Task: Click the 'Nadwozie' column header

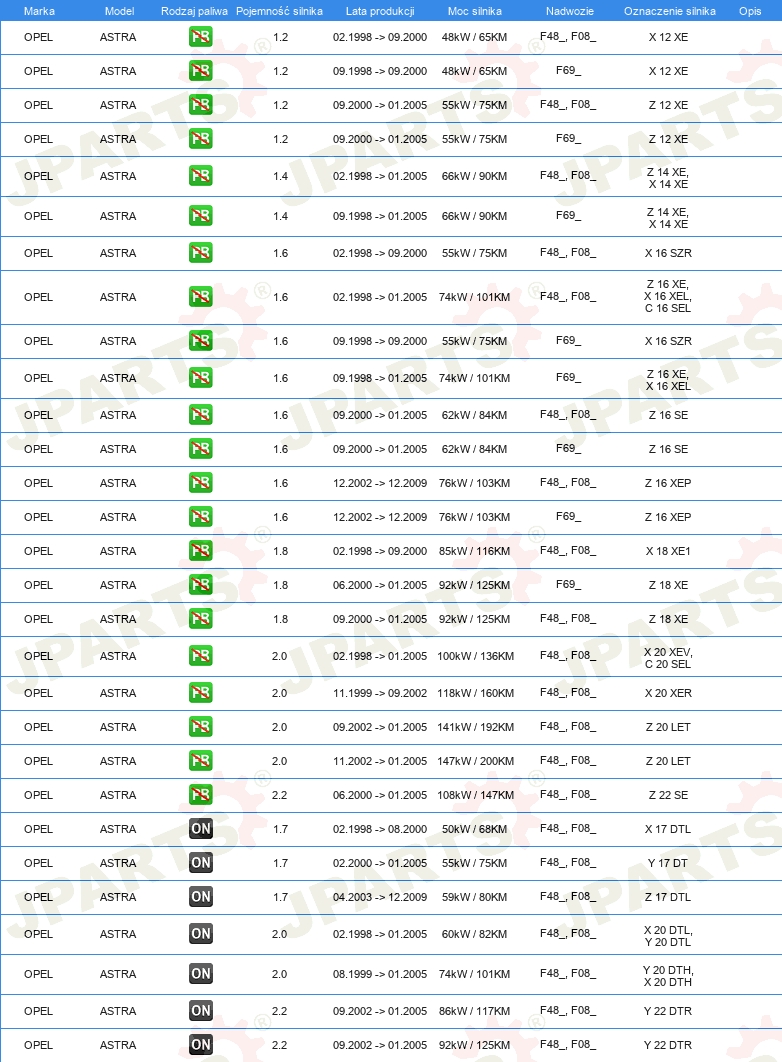Action: coord(569,11)
